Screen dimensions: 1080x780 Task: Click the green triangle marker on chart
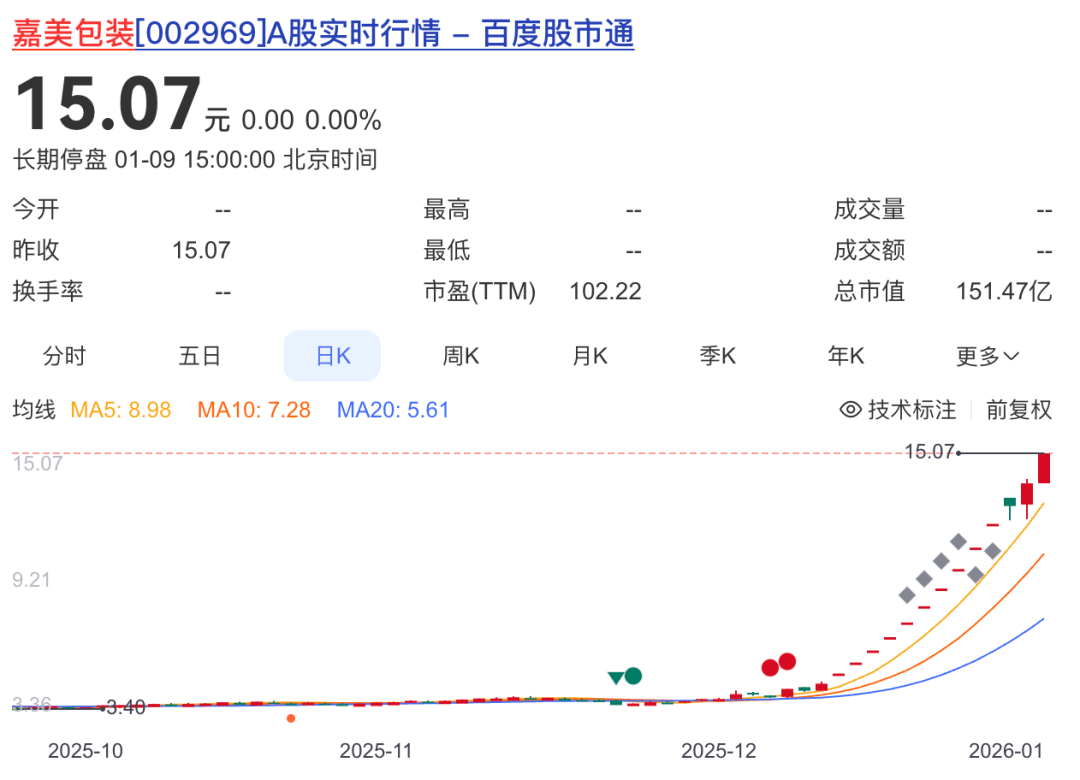point(616,678)
